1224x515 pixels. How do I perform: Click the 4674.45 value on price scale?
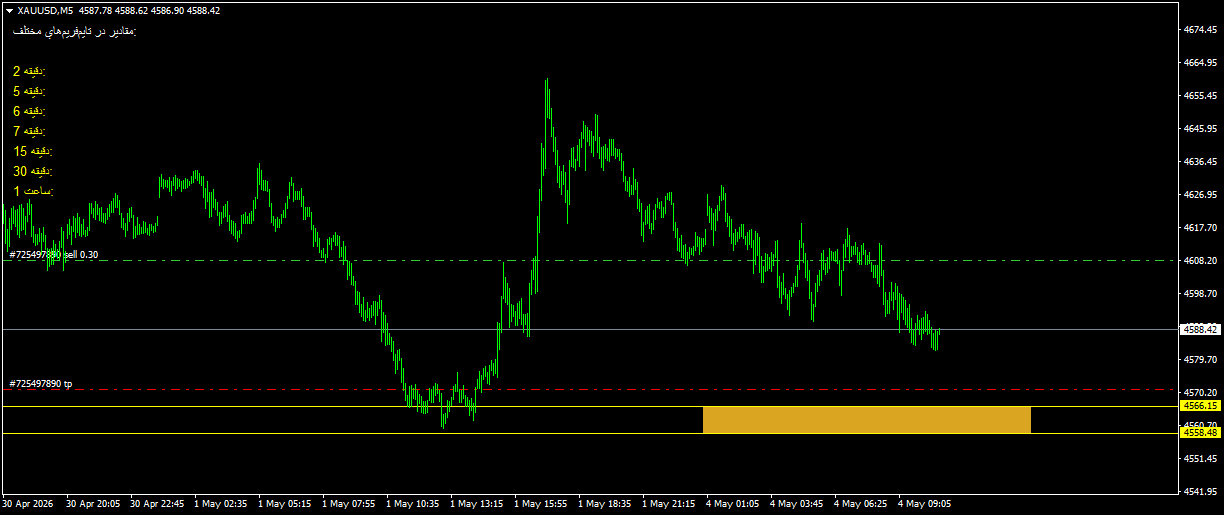[1199, 30]
